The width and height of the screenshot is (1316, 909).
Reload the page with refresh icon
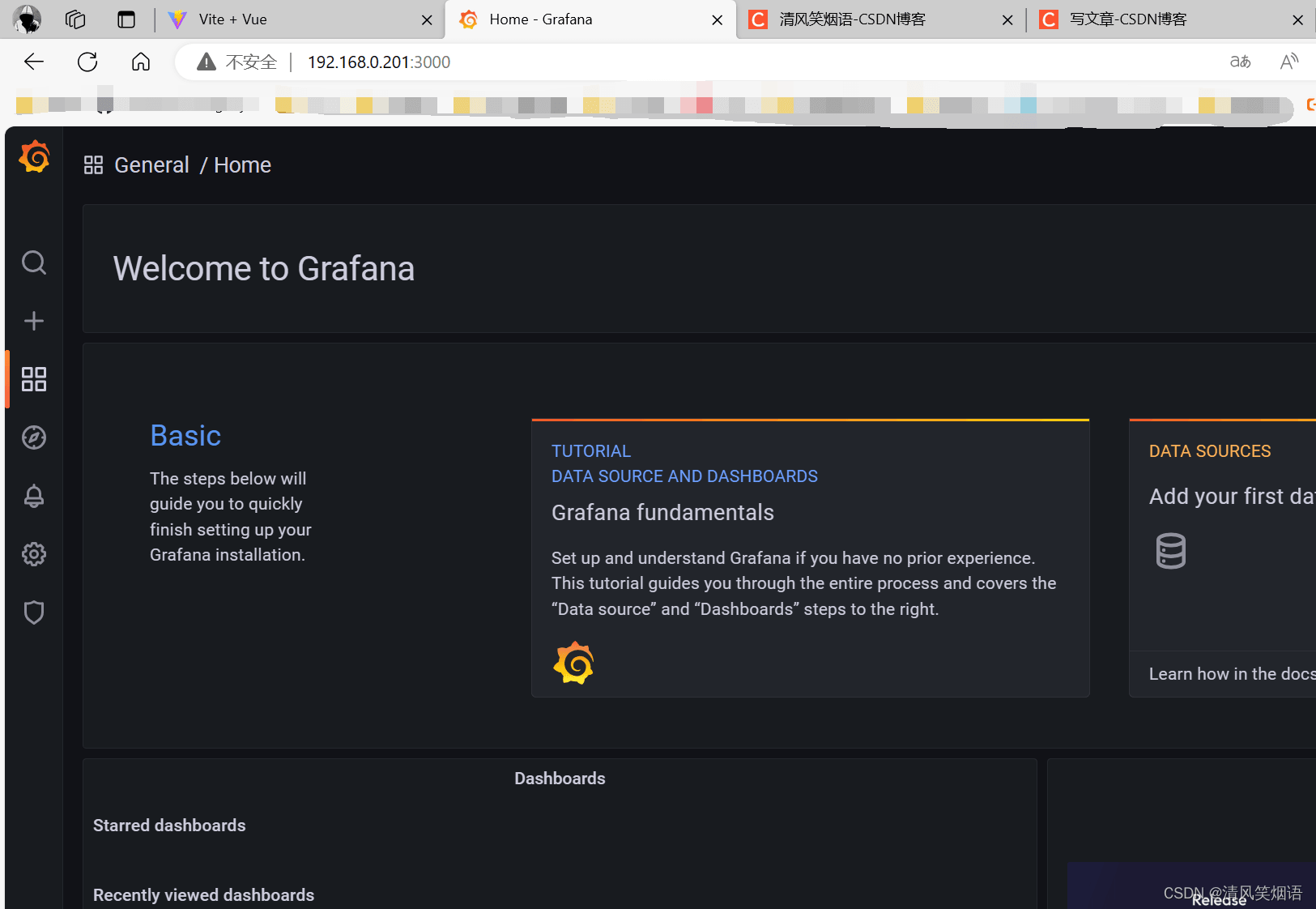[87, 62]
